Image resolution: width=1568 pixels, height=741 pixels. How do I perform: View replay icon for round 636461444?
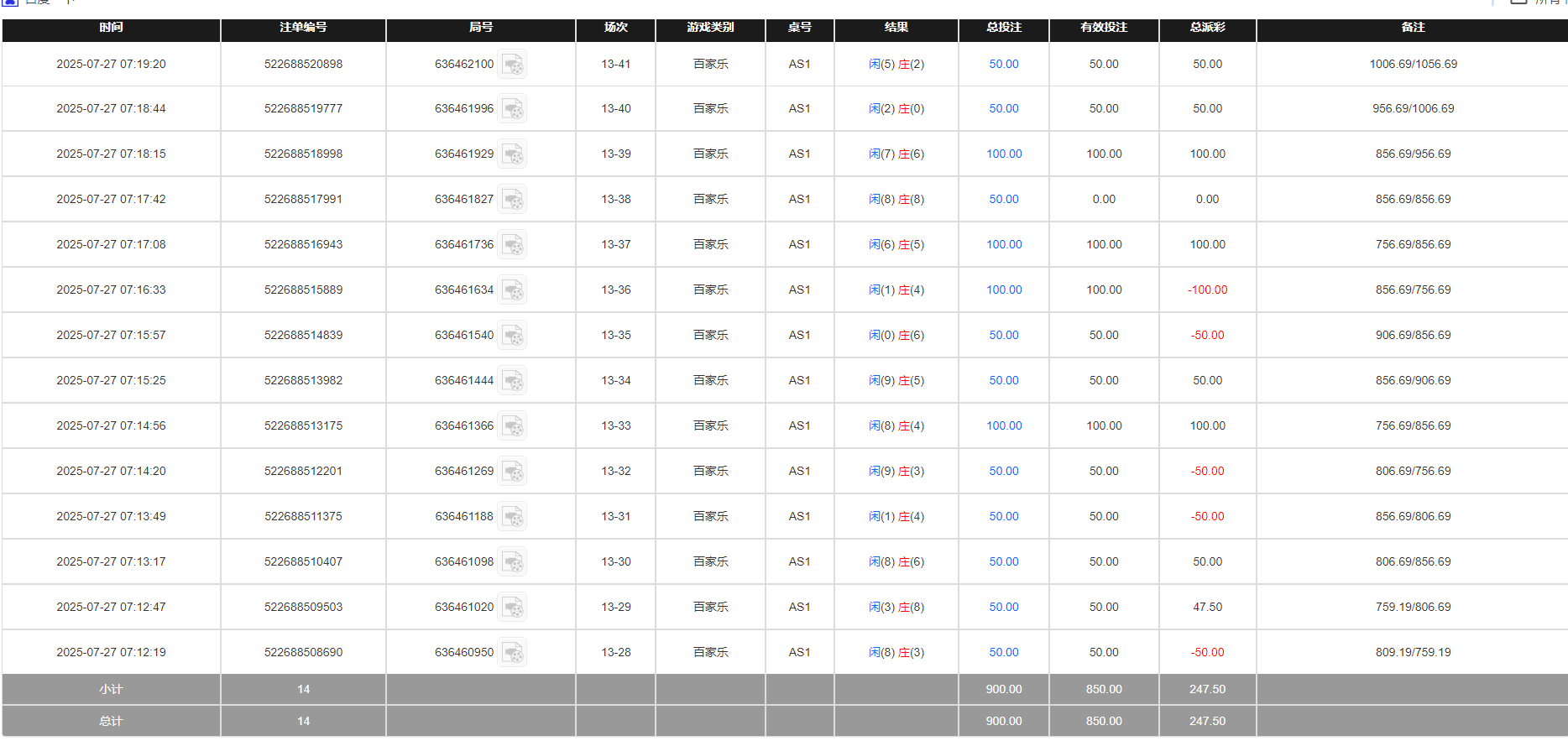pos(512,381)
